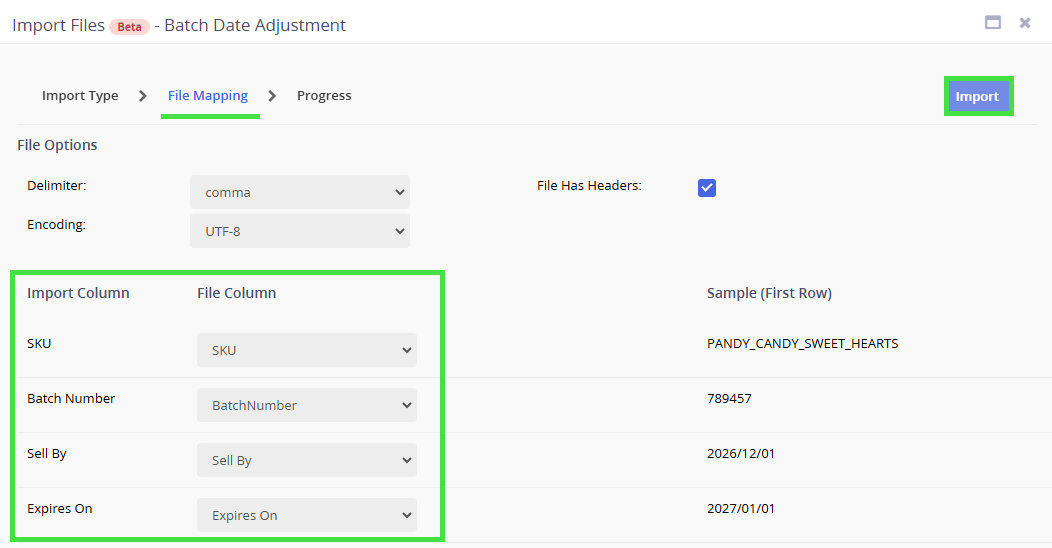Open the Encoding dropdown showing UTF-8
Screen dimensions: 1052x548
coord(299,231)
